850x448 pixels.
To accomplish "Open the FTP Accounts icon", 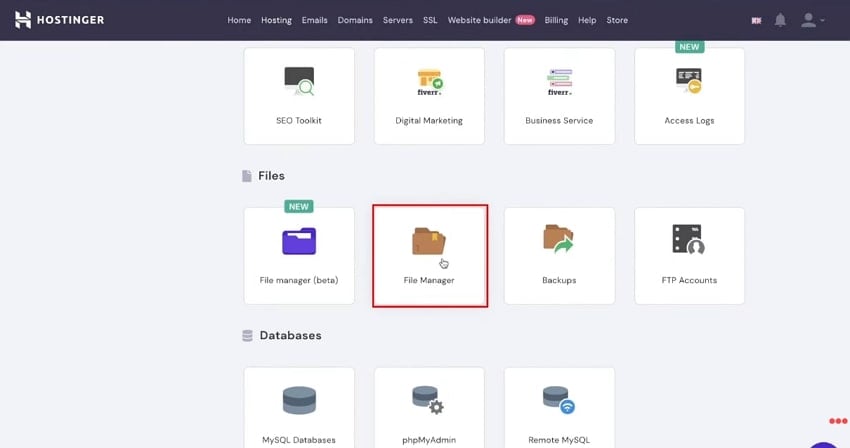I will click(688, 239).
